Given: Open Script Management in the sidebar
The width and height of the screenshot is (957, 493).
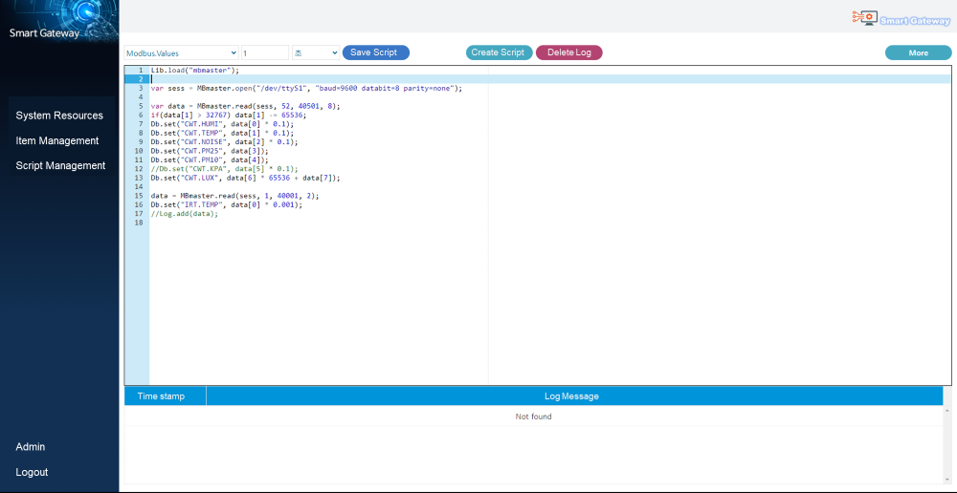Looking at the screenshot, I should [x=60, y=165].
